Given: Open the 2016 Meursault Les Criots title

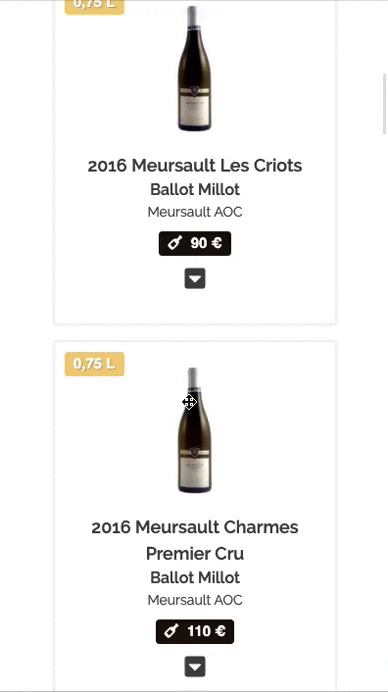Looking at the screenshot, I should 195,166.
